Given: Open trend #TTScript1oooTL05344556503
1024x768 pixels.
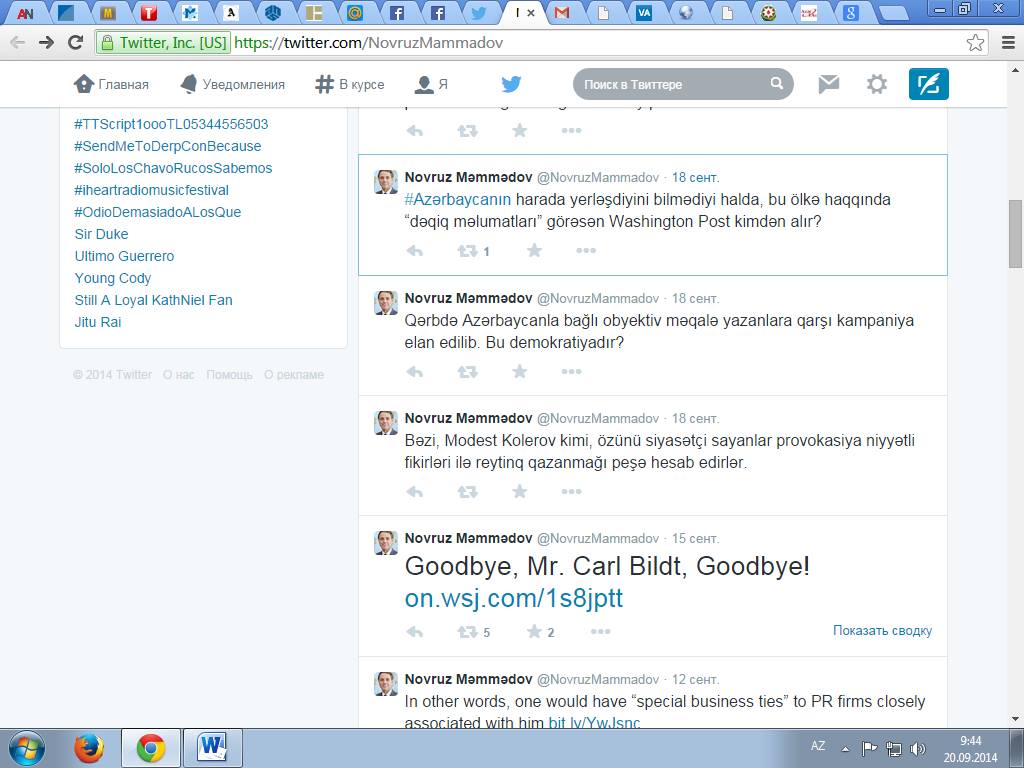Looking at the screenshot, I should coord(171,124).
